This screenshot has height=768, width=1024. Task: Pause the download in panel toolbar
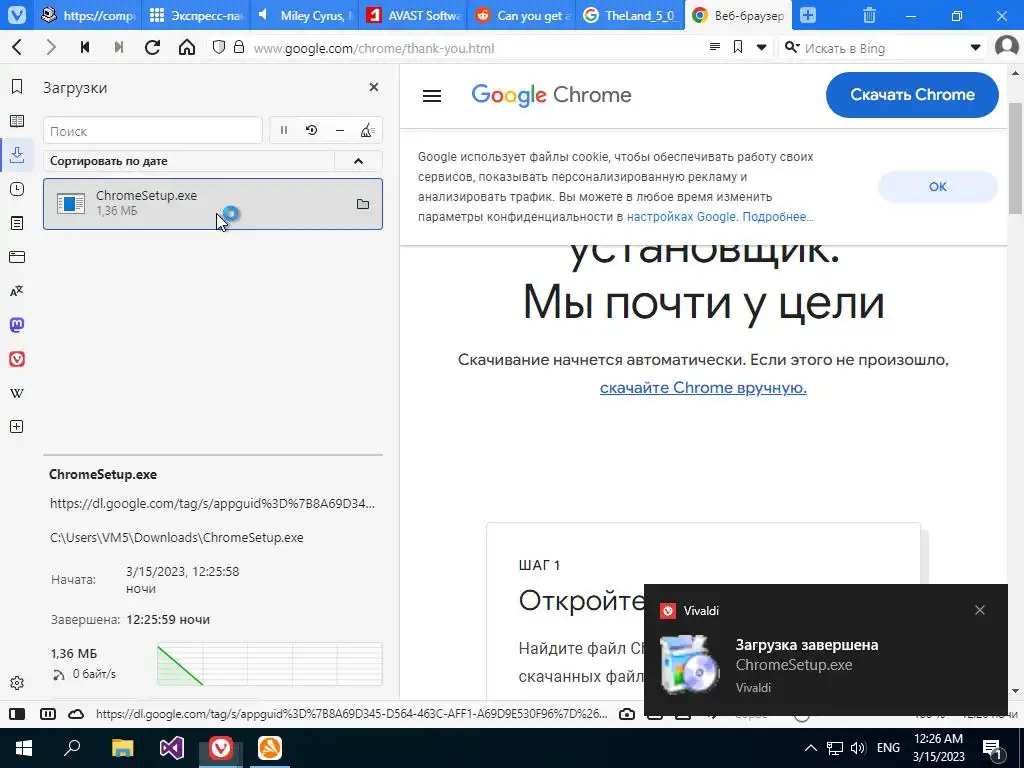tap(283, 131)
